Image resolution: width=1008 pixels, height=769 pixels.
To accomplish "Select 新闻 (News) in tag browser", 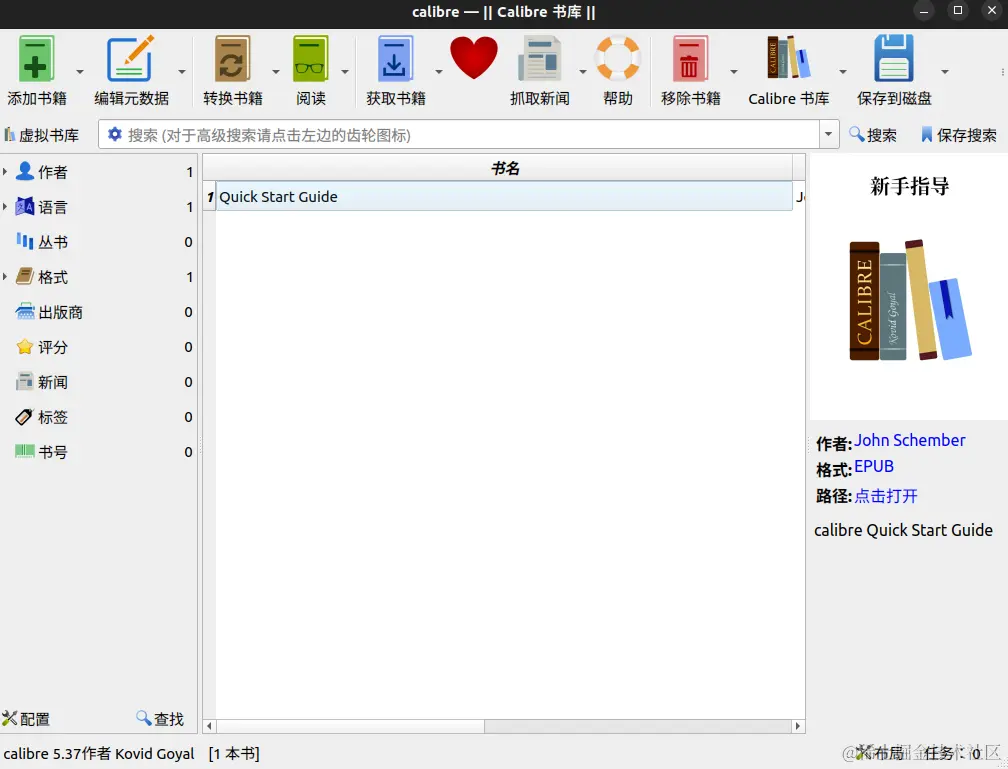I will (x=53, y=382).
